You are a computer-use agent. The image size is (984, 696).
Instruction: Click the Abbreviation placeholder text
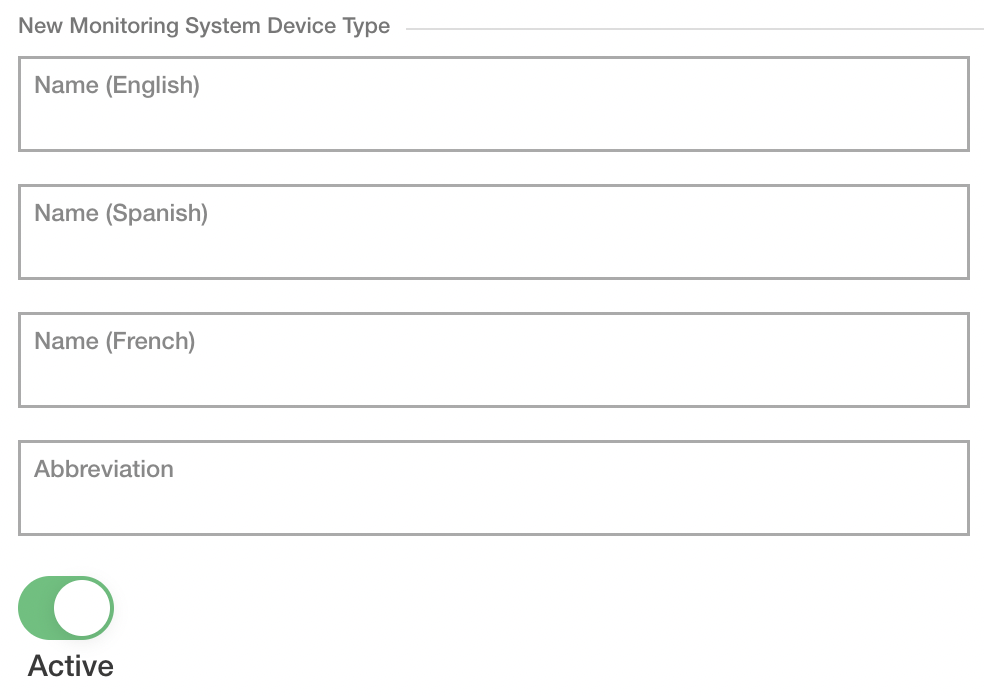coord(104,469)
